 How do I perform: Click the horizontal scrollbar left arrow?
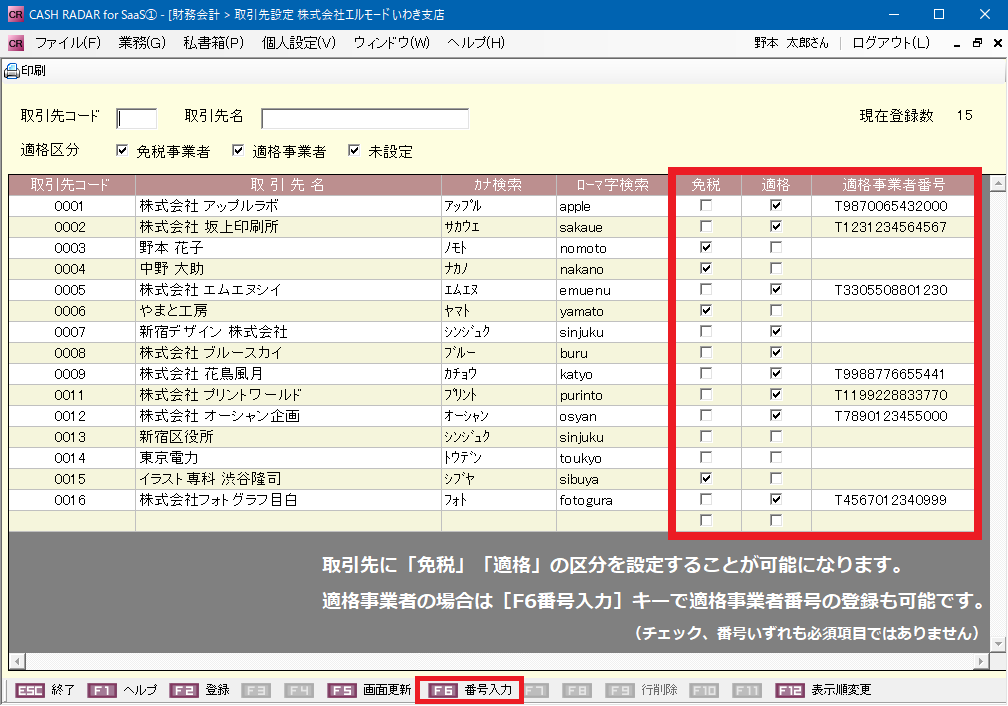tap(17, 662)
